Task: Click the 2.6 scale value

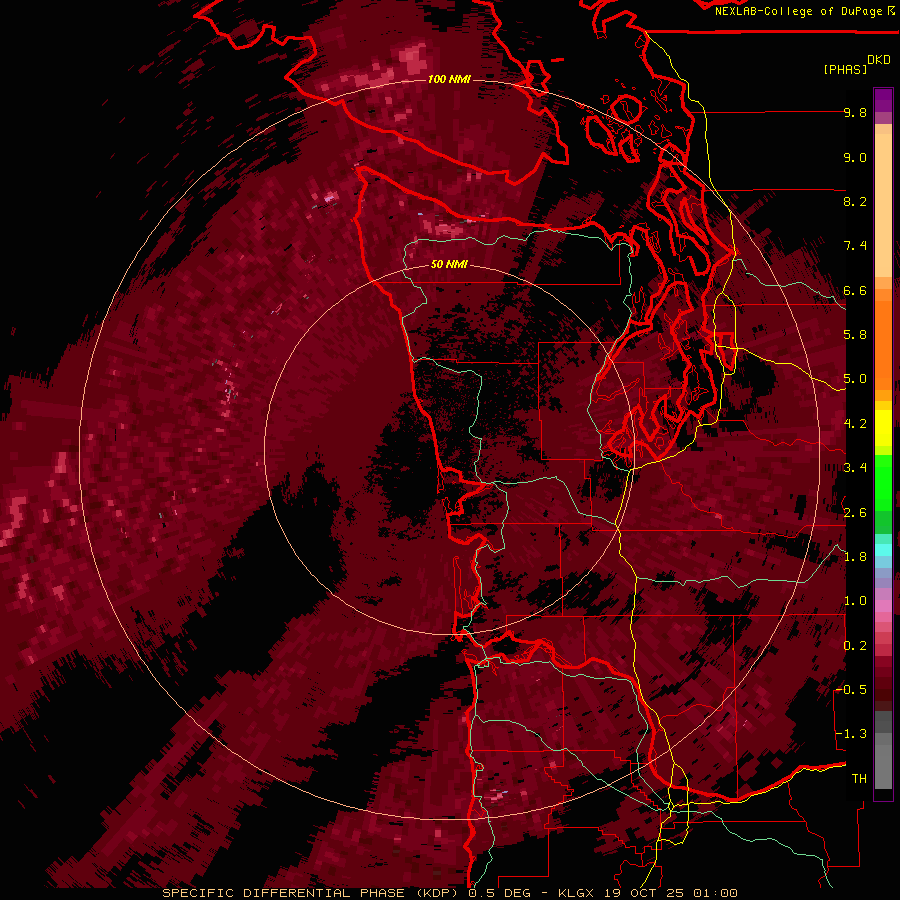Action: point(855,513)
